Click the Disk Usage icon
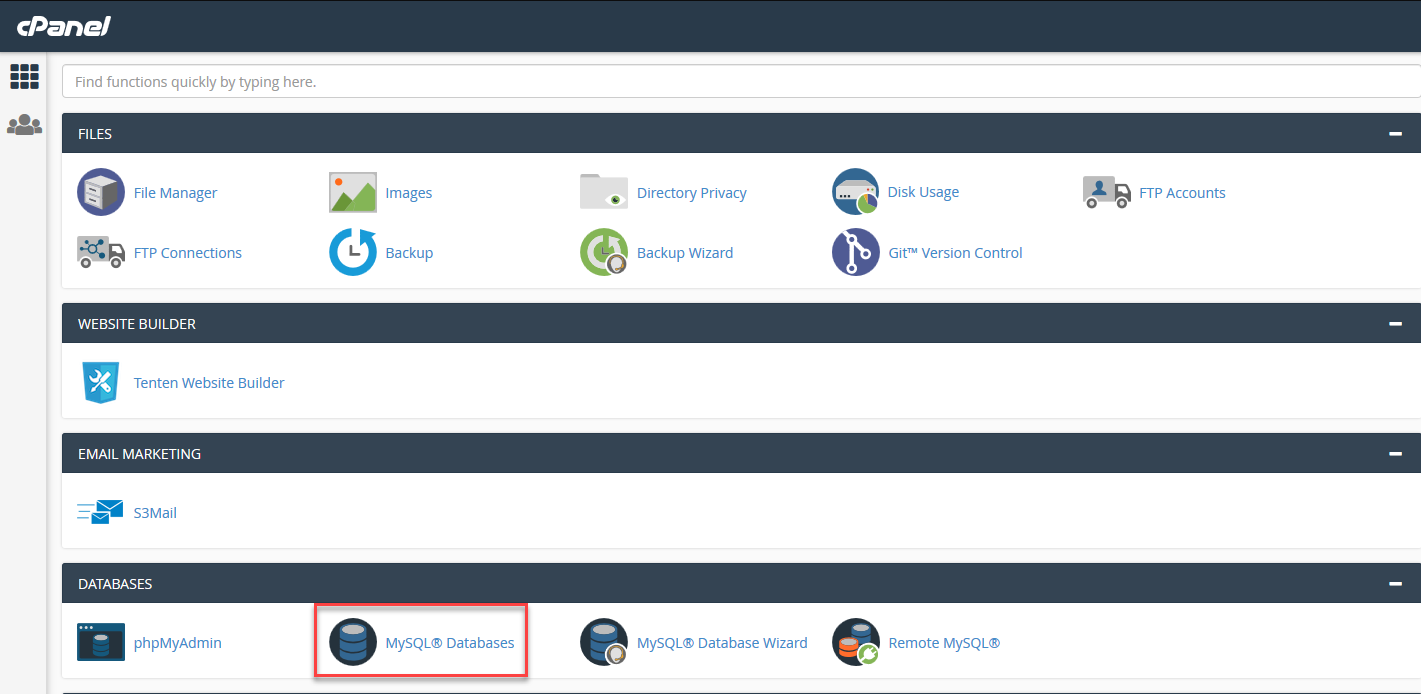Screen dimensions: 1421x694 point(856,192)
